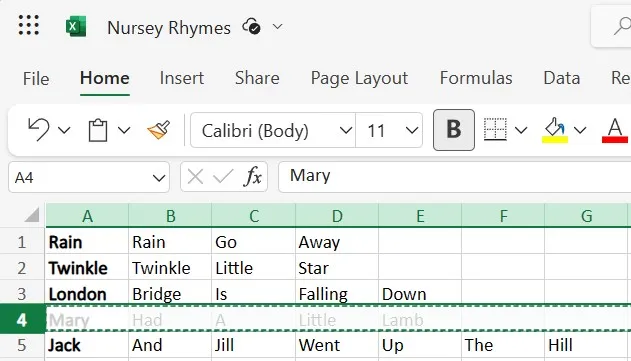Go to the Page Layout tab
The width and height of the screenshot is (631, 361).
(x=359, y=78)
